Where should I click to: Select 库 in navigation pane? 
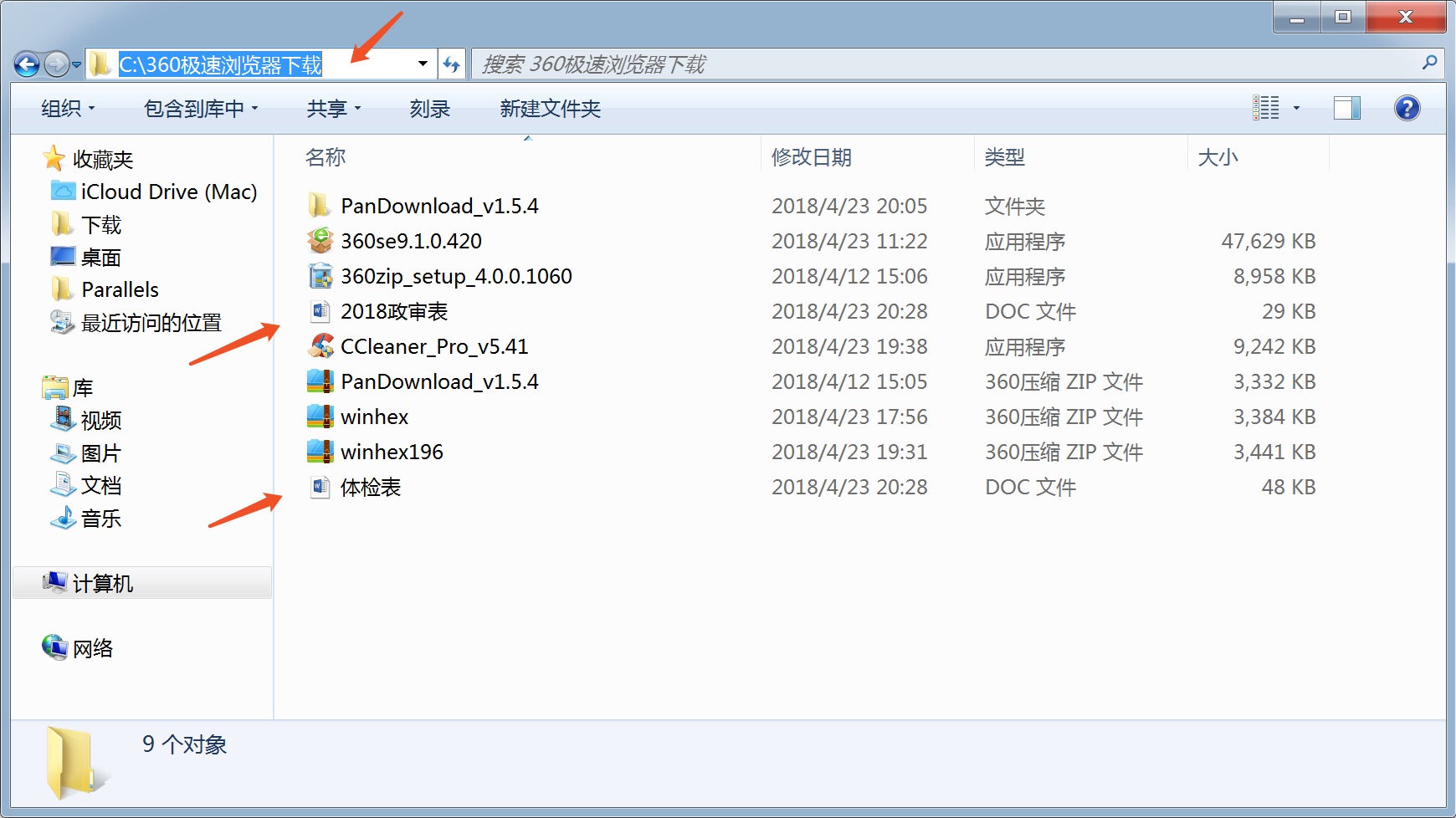click(x=83, y=388)
